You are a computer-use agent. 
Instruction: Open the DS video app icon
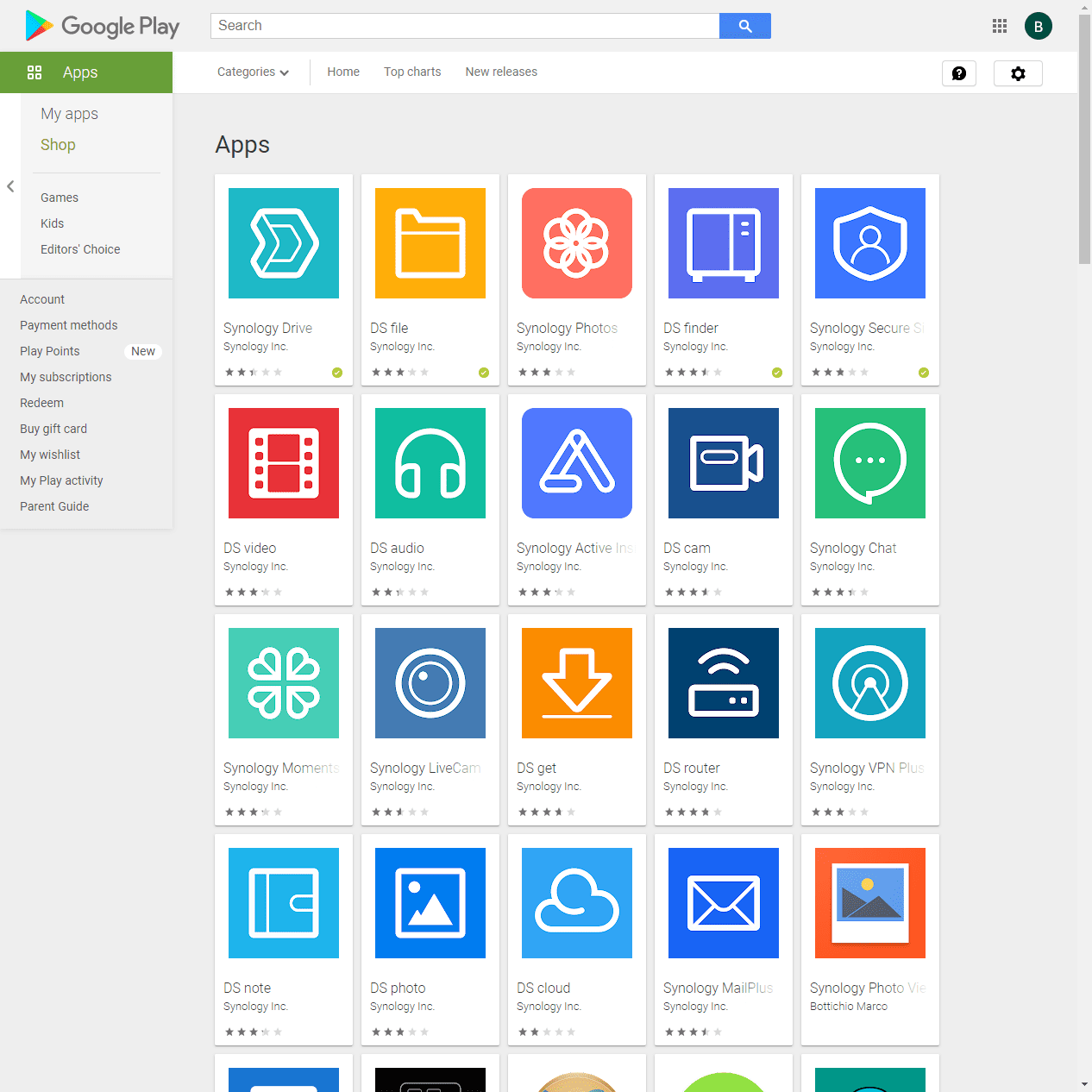pos(284,463)
